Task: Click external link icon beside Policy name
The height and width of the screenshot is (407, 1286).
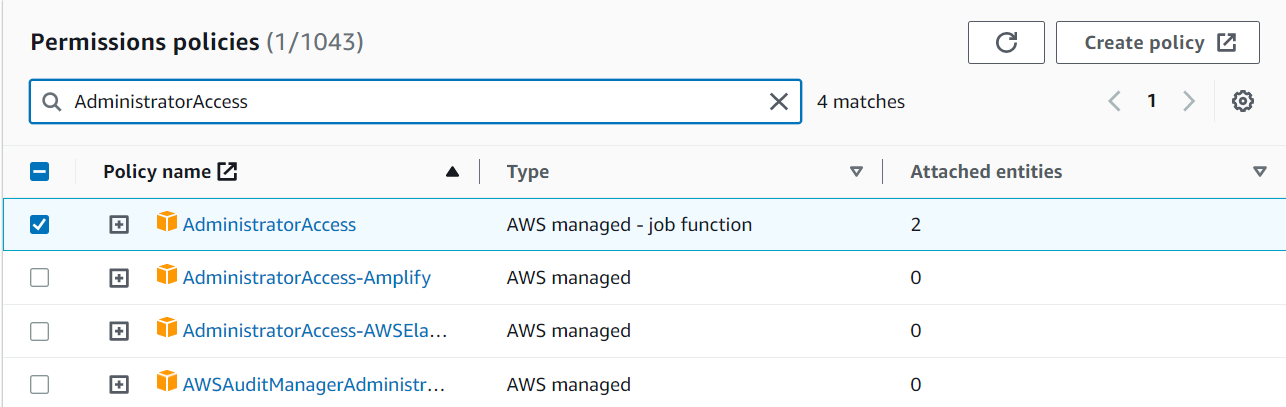Action: [228, 171]
